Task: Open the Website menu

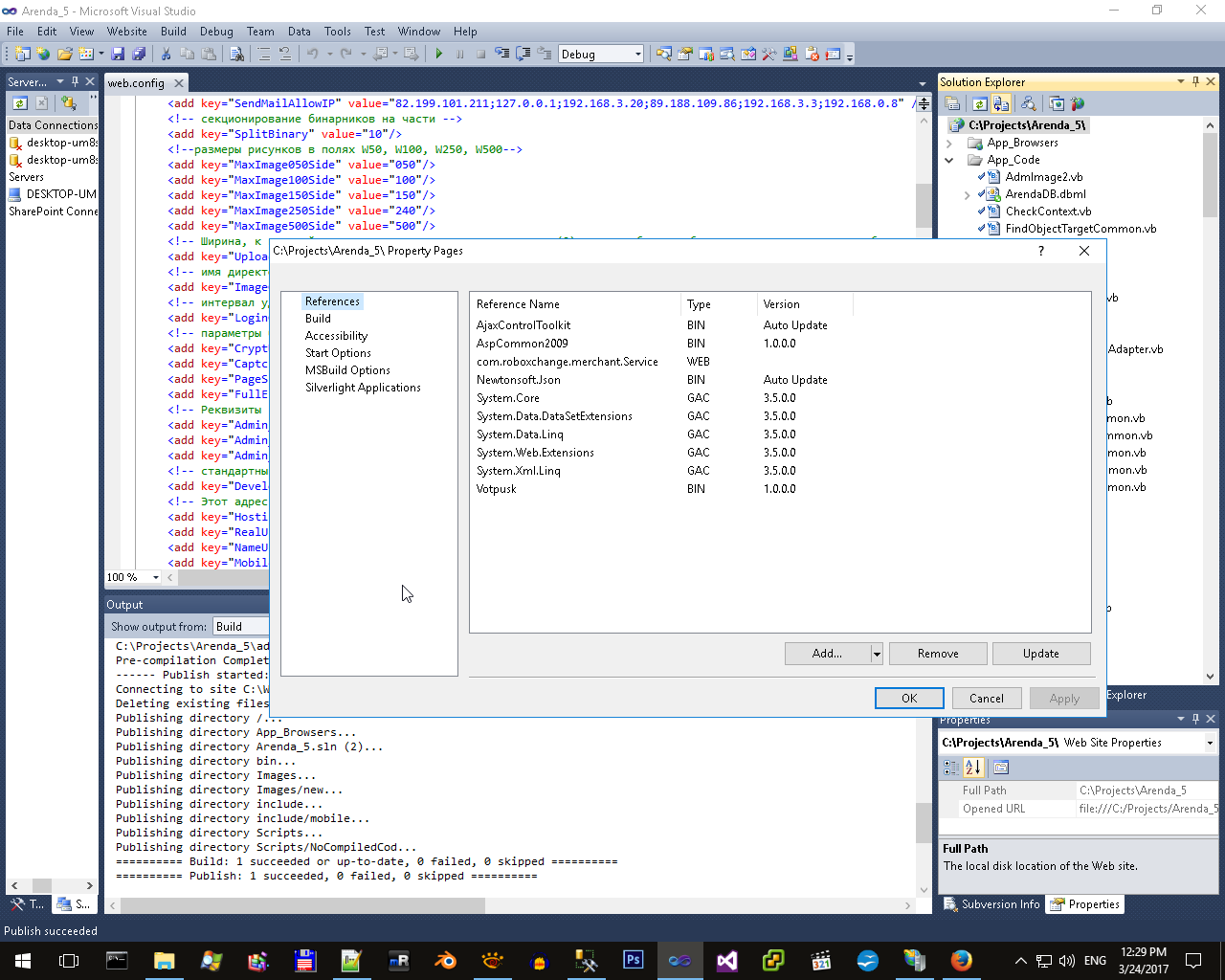Action: click(126, 32)
